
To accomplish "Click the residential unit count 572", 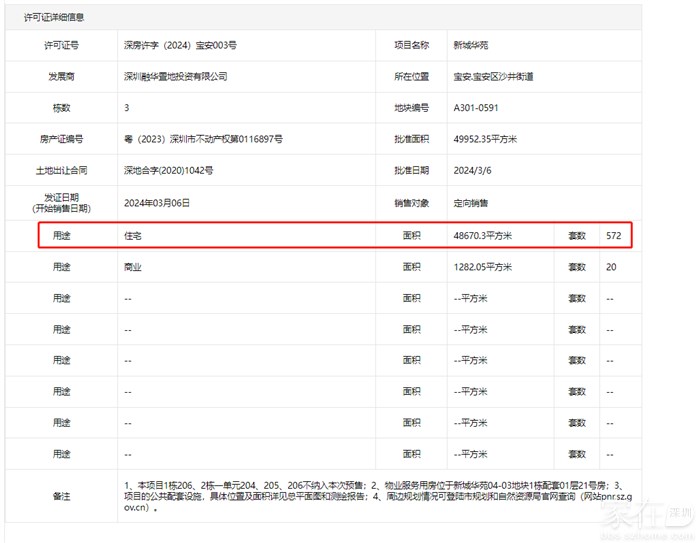I will pos(613,236).
